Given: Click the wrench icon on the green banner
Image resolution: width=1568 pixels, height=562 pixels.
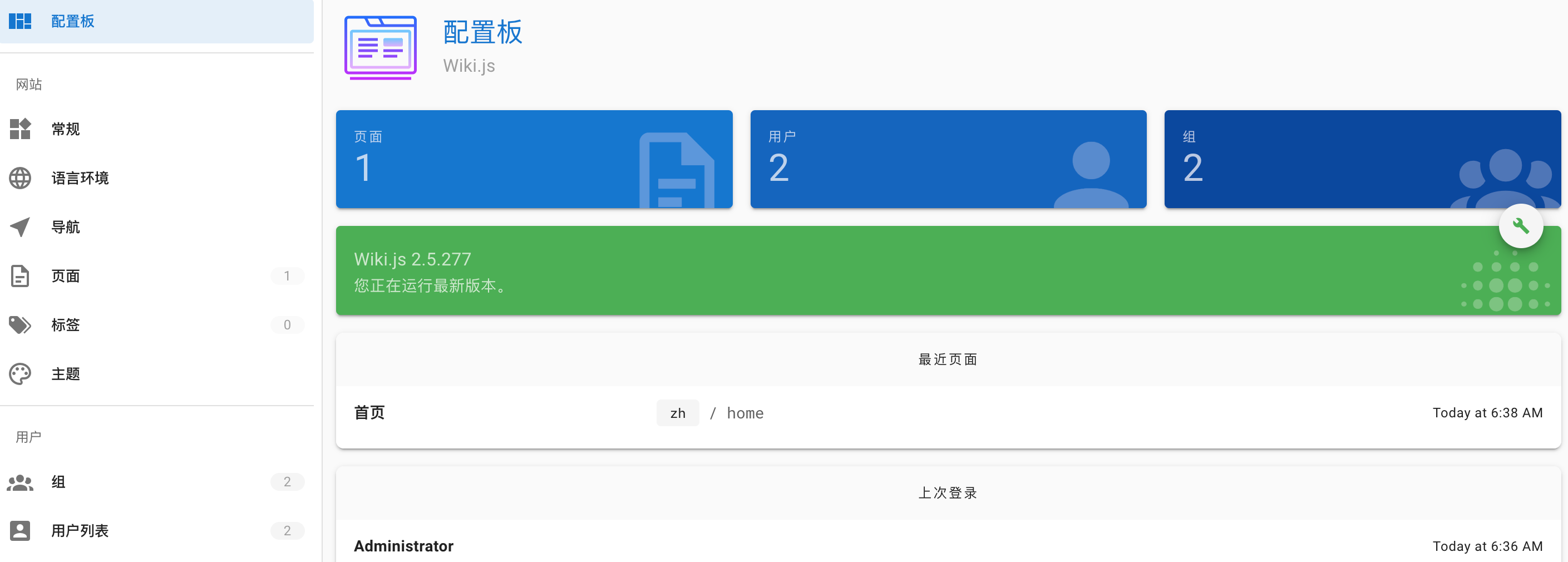Looking at the screenshot, I should point(1521,226).
